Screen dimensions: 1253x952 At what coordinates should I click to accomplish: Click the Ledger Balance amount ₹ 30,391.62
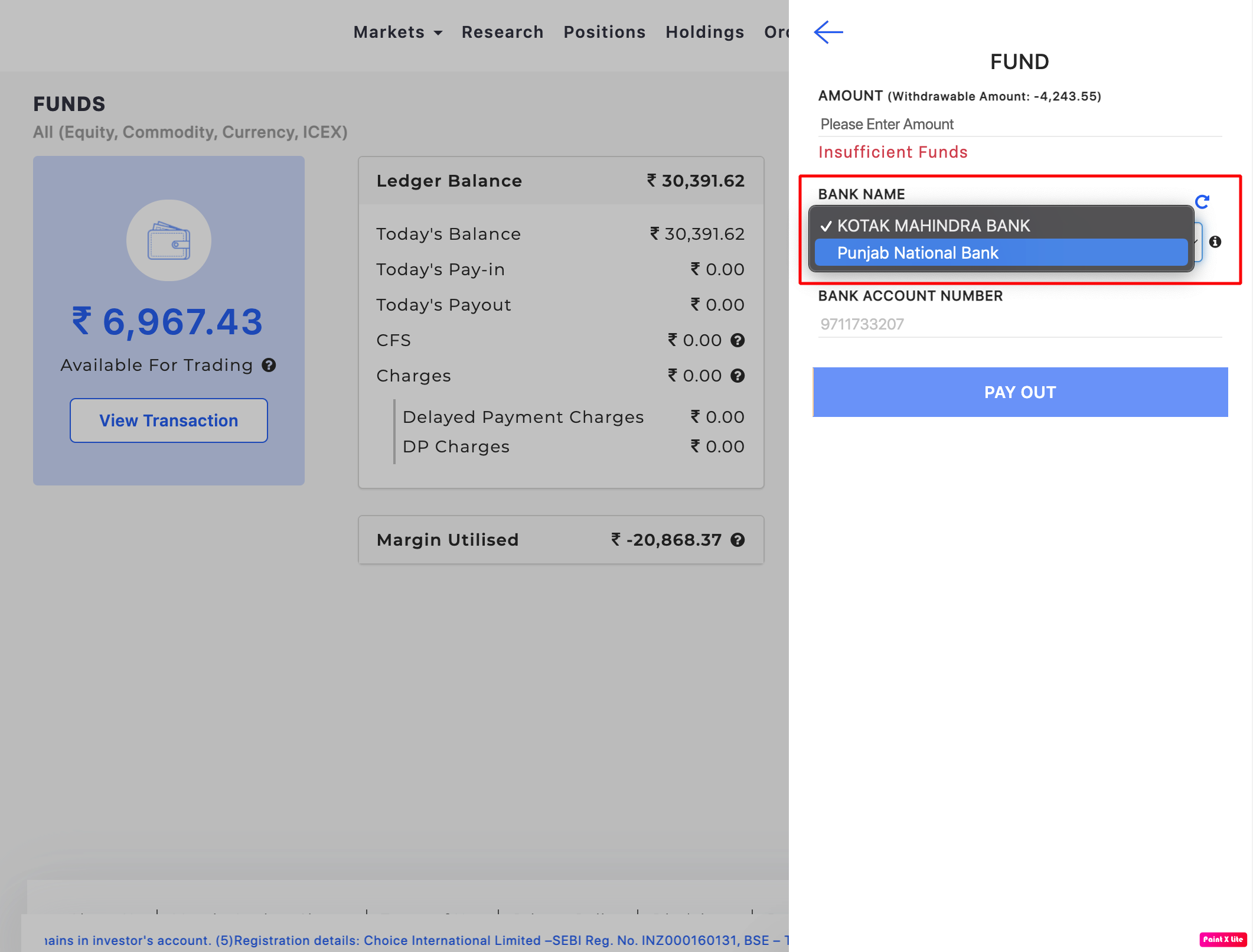[696, 181]
